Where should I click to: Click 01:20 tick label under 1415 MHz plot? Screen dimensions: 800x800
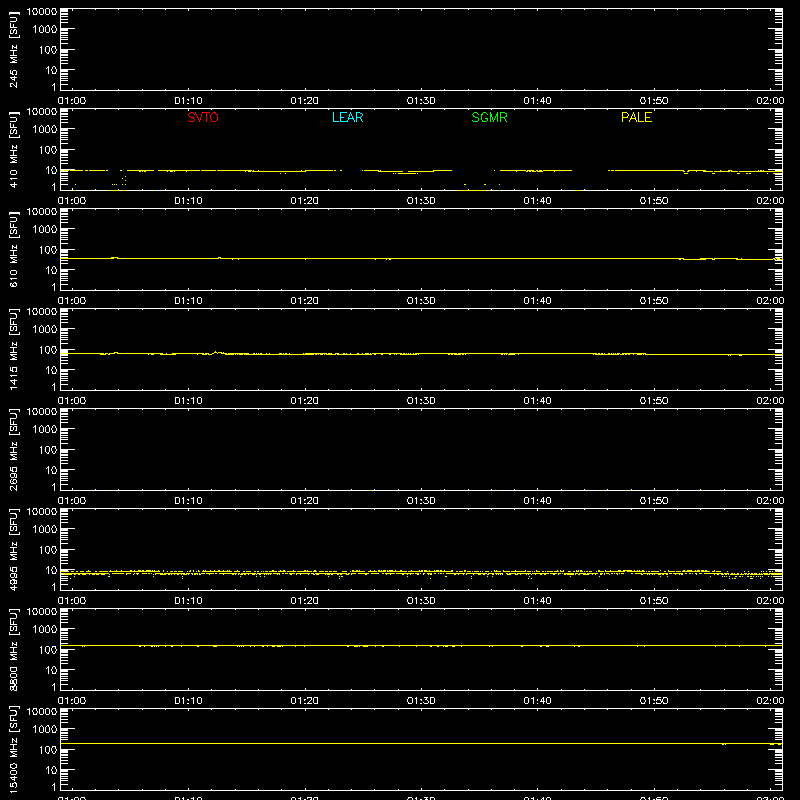(x=305, y=401)
